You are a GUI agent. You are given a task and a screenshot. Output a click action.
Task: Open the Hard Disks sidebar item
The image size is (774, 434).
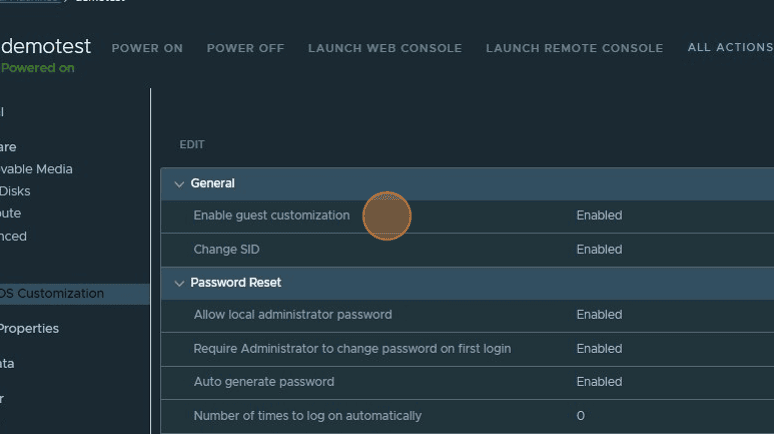15,191
